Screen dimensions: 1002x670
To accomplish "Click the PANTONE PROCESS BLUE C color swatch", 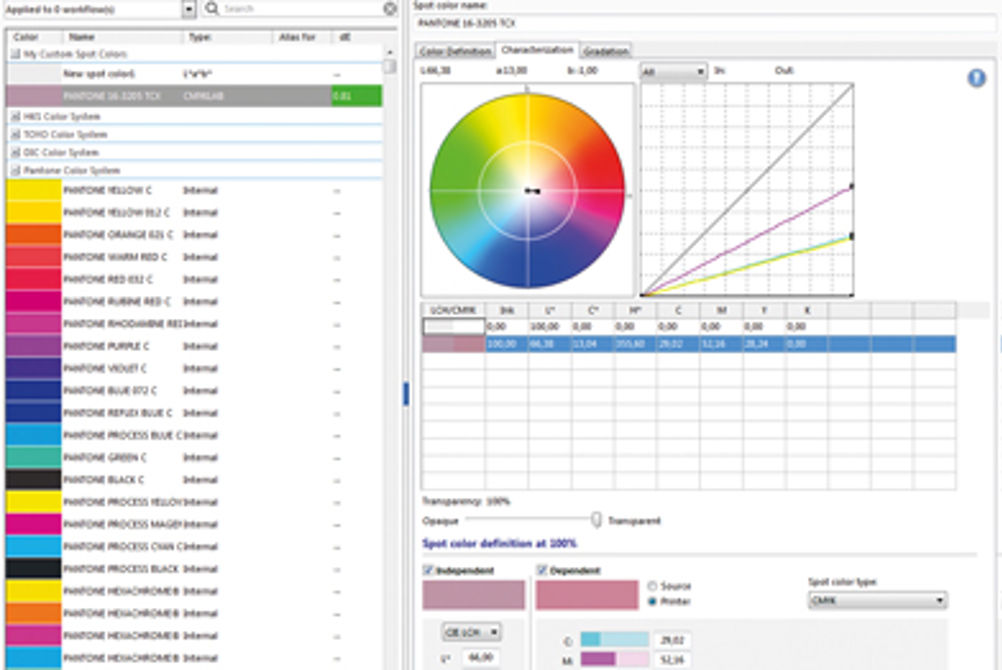I will pyautogui.click(x=33, y=435).
